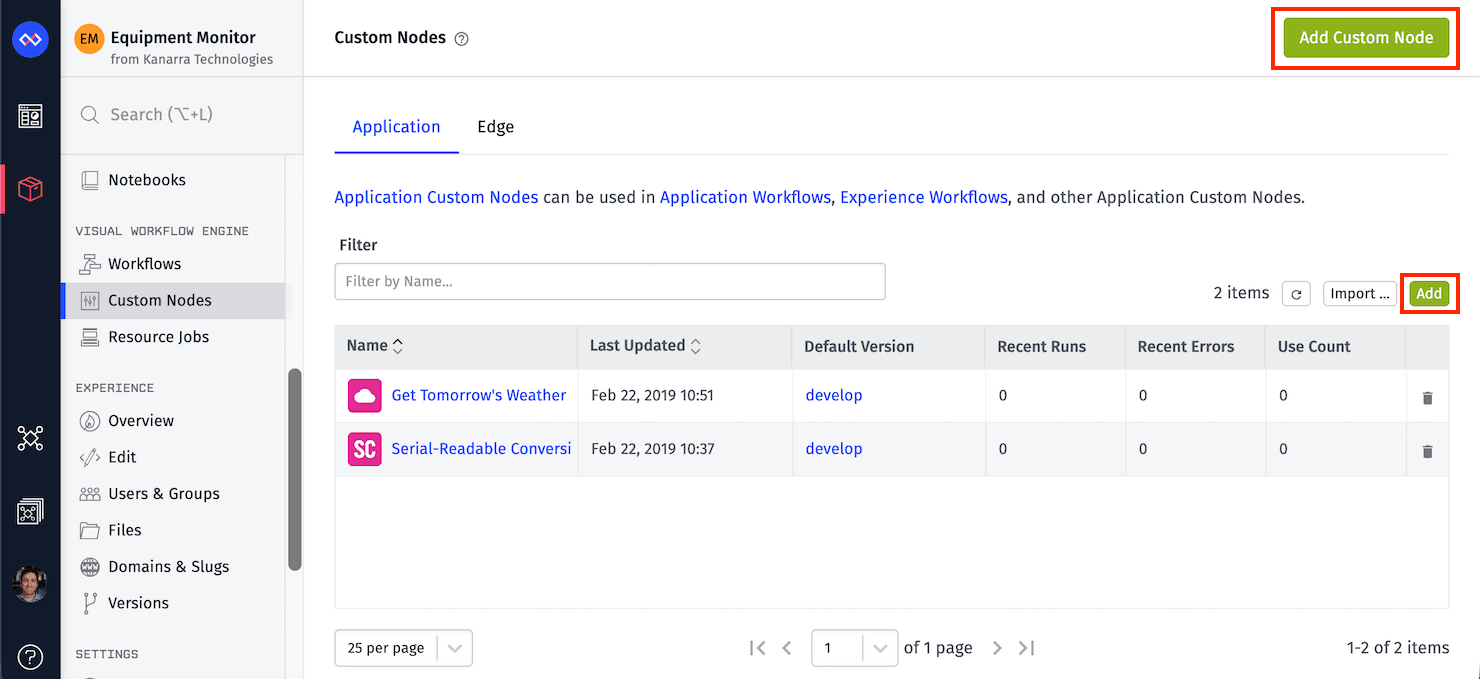The width and height of the screenshot is (1480, 679).
Task: Select the Application tab
Action: (x=396, y=127)
